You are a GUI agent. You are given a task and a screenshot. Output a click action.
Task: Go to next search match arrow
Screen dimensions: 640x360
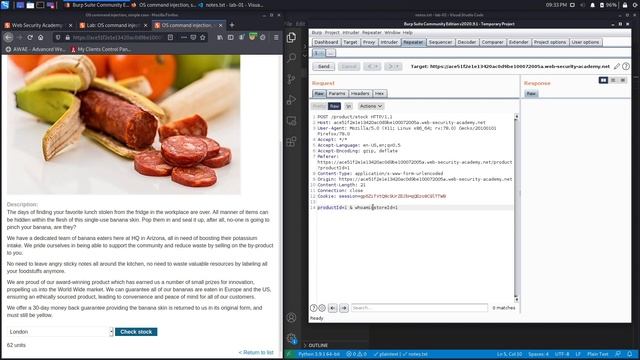click(344, 308)
